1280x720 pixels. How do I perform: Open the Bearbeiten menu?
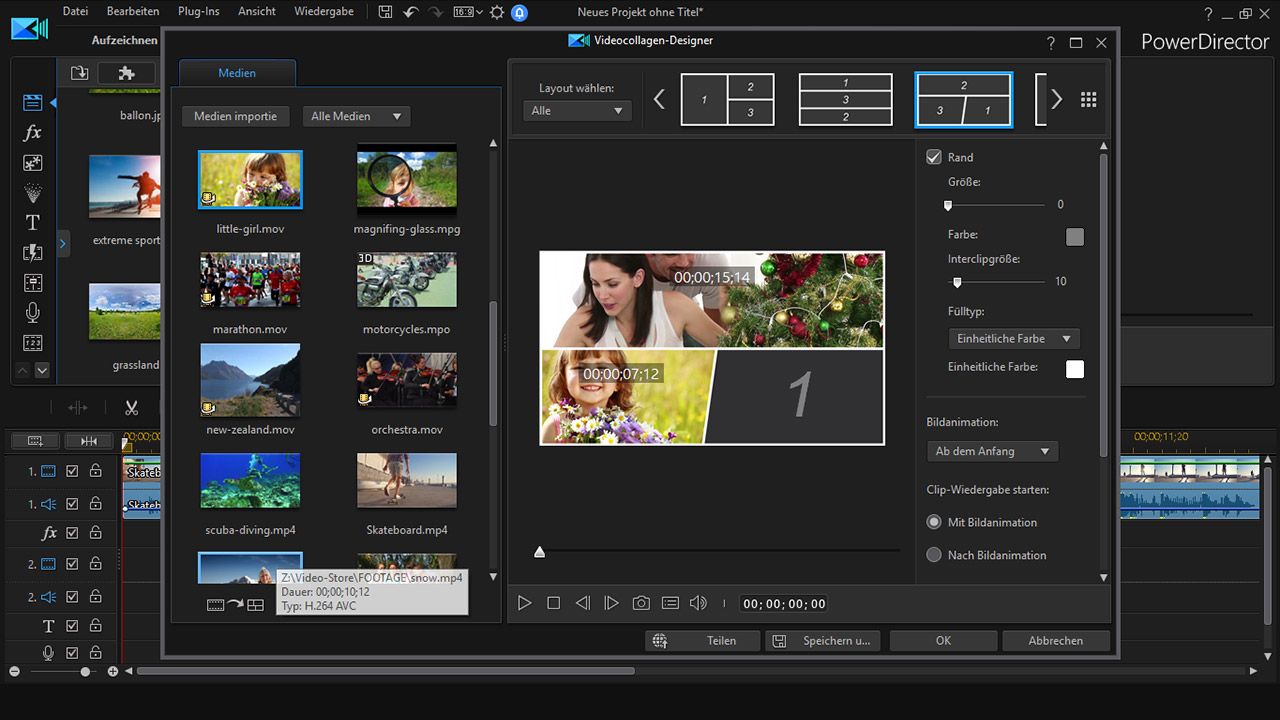coord(133,11)
